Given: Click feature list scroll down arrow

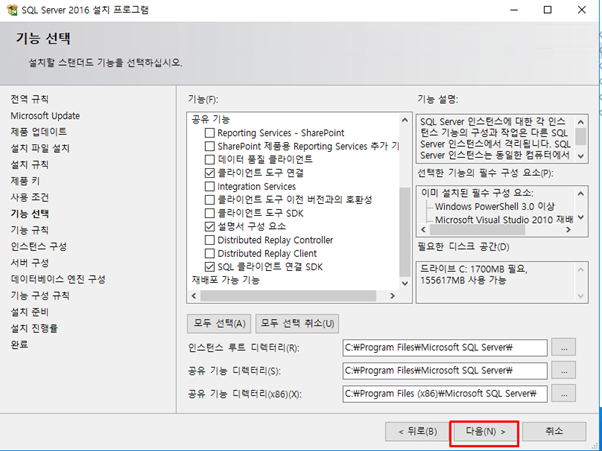Looking at the screenshot, I should tap(405, 283).
